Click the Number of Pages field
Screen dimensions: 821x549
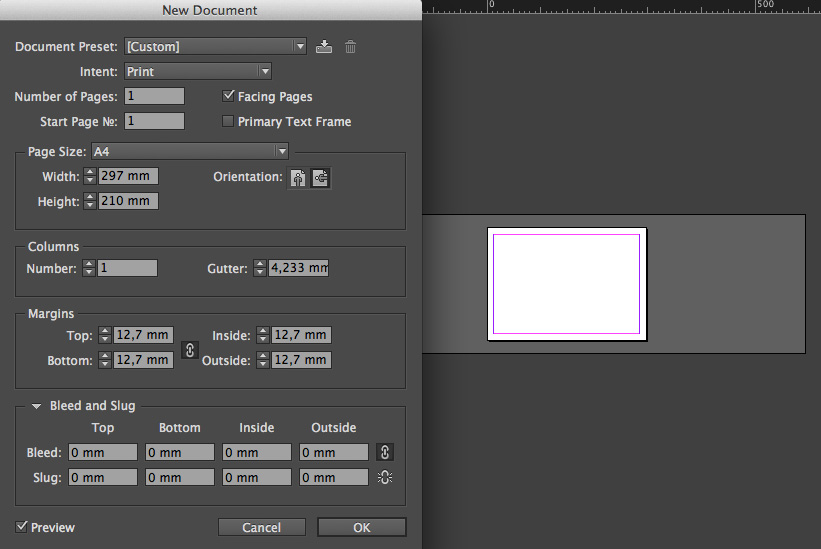[154, 96]
